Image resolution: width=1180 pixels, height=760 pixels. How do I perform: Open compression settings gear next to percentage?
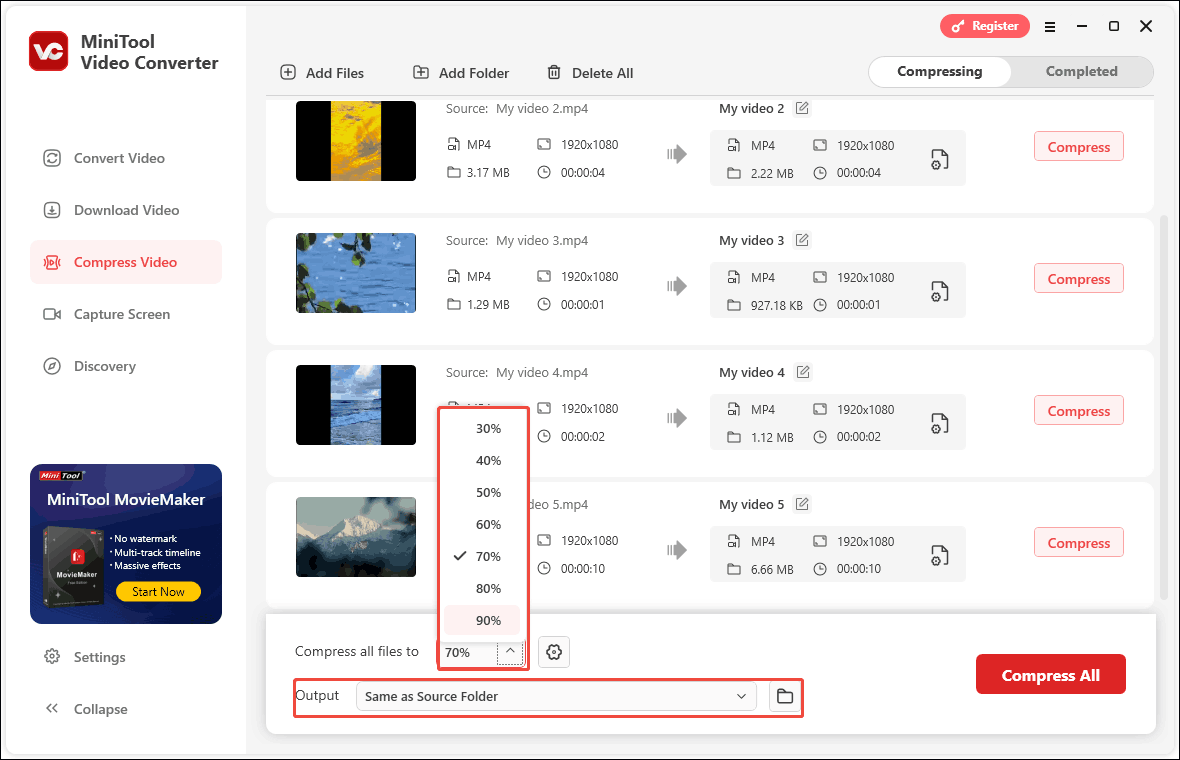(554, 652)
